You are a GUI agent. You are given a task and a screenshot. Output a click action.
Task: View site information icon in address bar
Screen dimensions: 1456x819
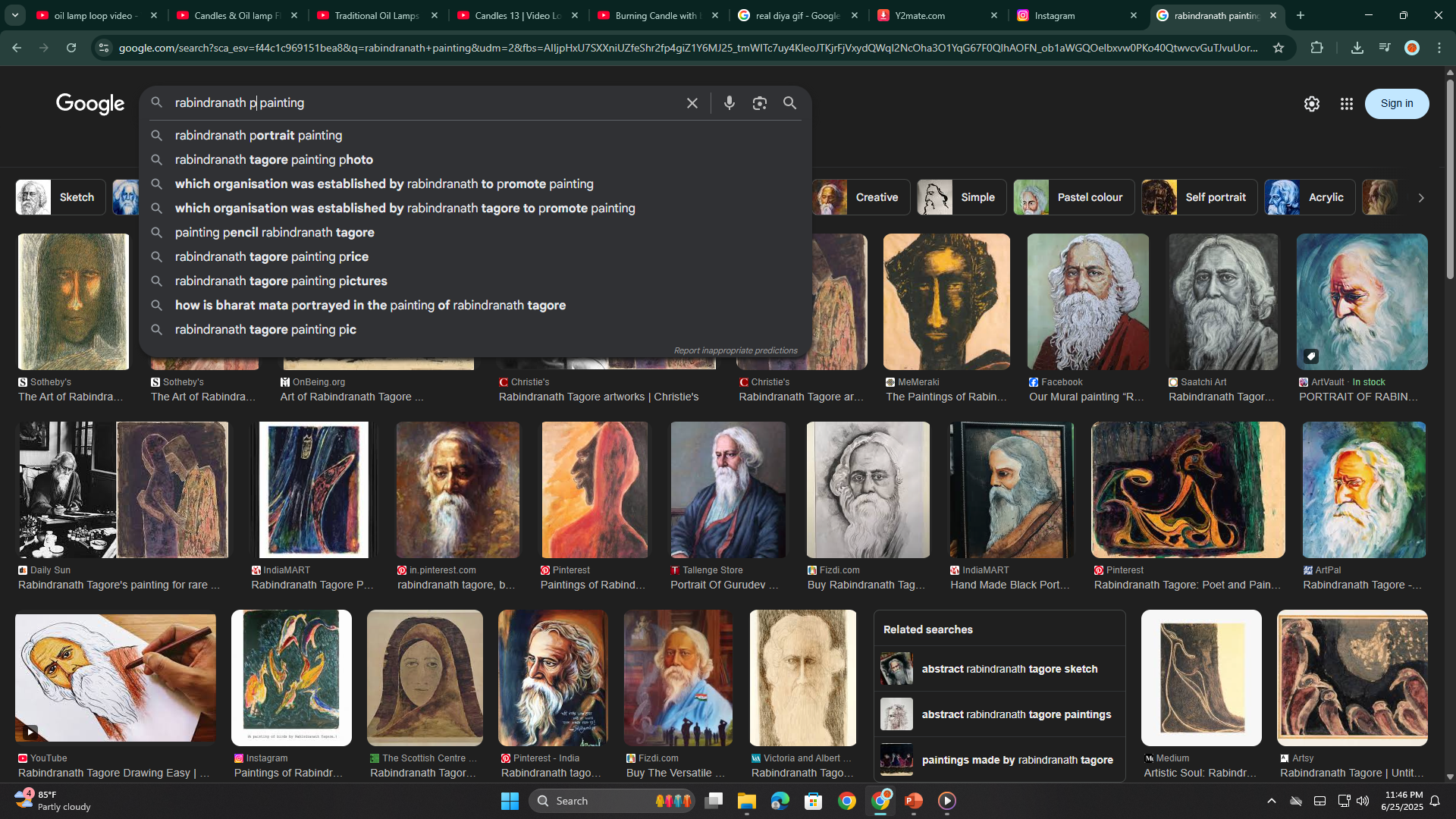104,48
